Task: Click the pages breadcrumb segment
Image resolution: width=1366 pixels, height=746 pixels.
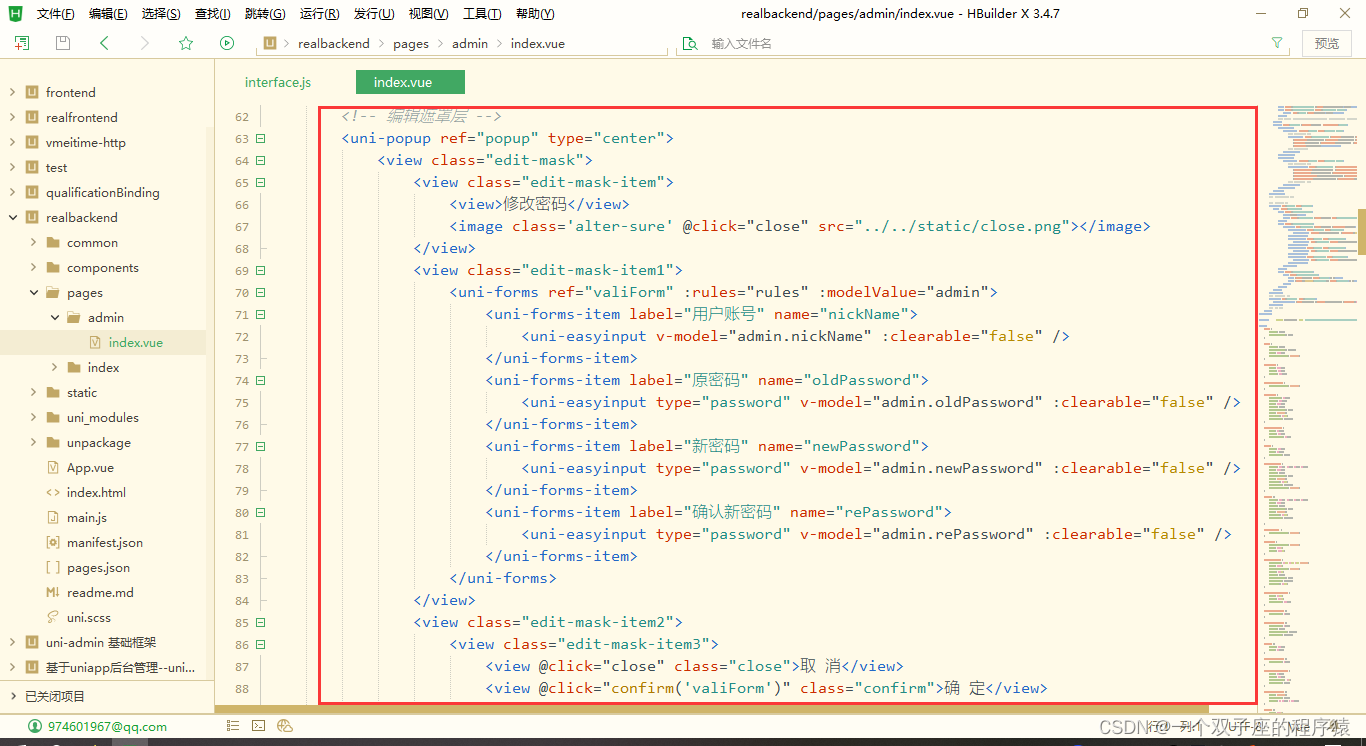Action: (411, 43)
